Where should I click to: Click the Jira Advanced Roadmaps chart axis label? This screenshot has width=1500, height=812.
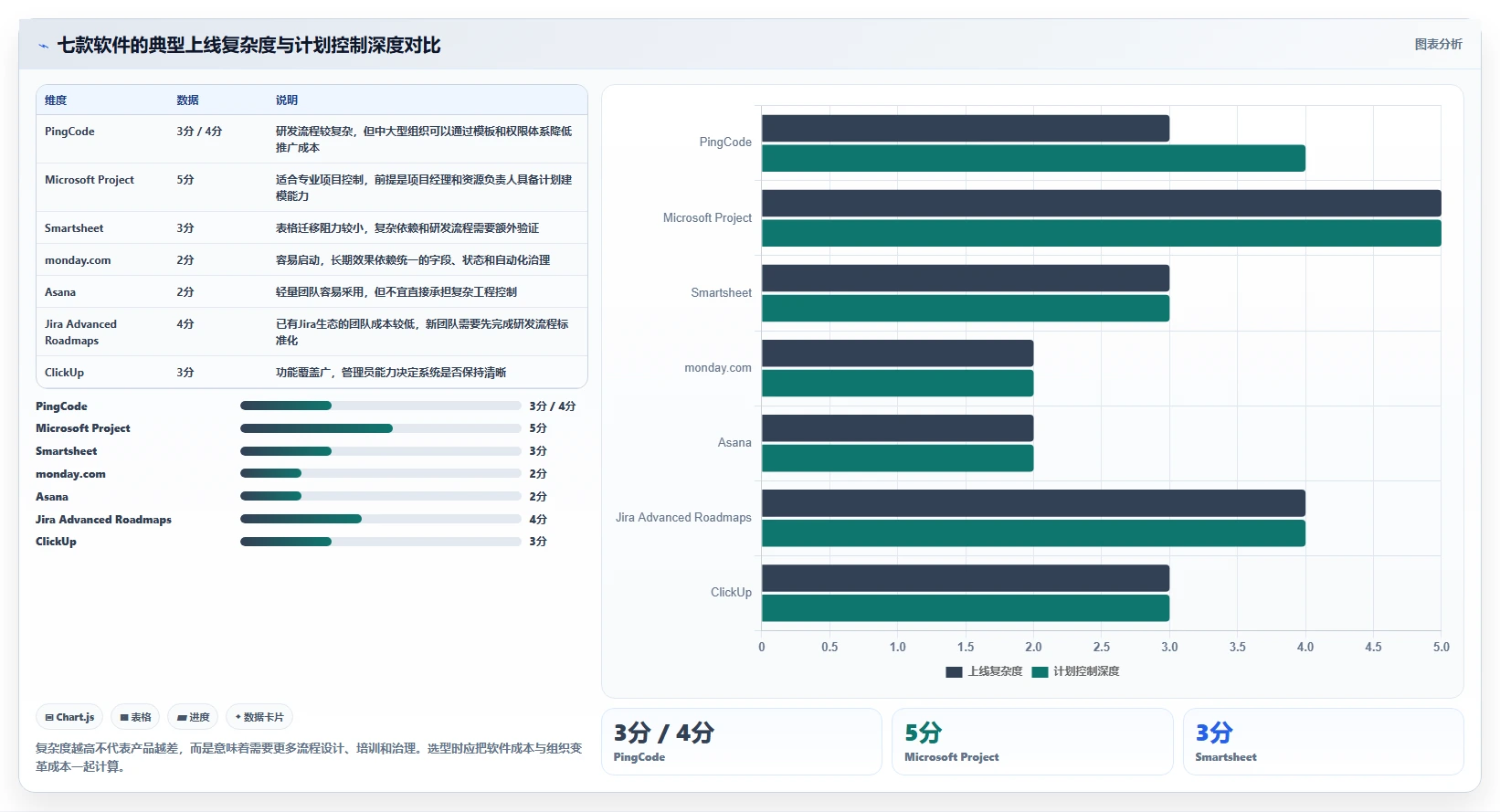[683, 518]
